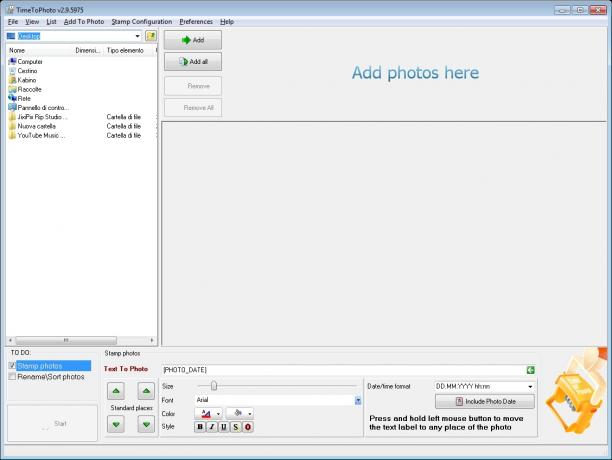Toggle the Stamp photos checkbox
This screenshot has height=460, width=612.
(12, 366)
